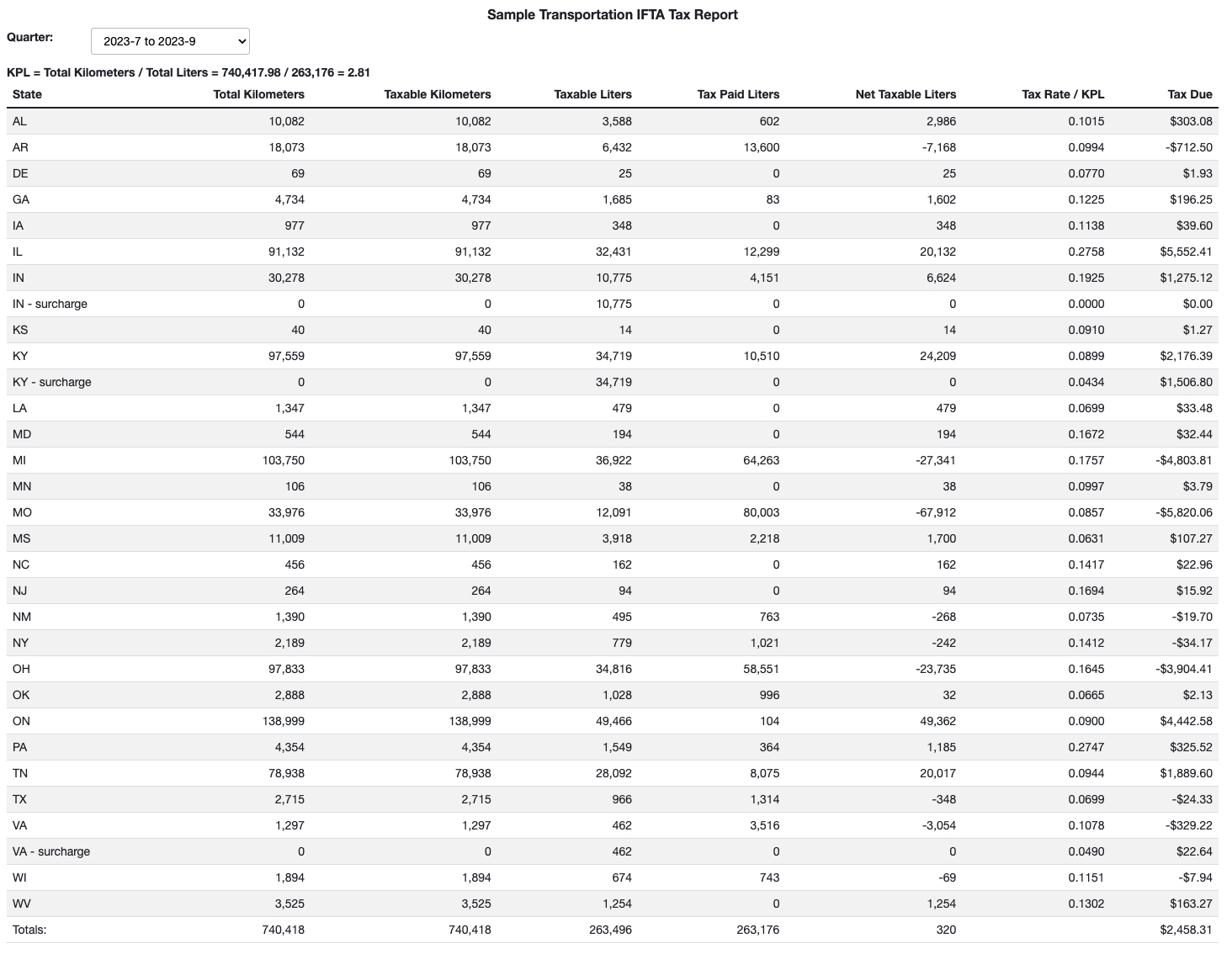Select the KY - surcharge row label

coord(51,382)
